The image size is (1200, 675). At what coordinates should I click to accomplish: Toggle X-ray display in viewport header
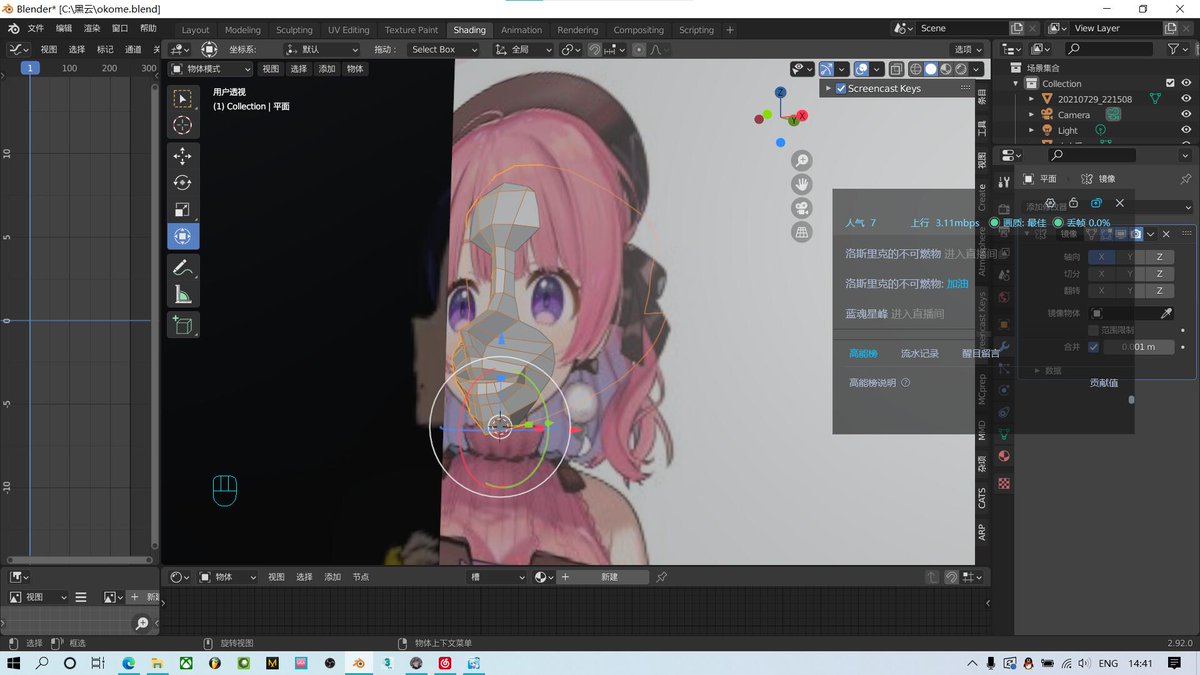896,69
